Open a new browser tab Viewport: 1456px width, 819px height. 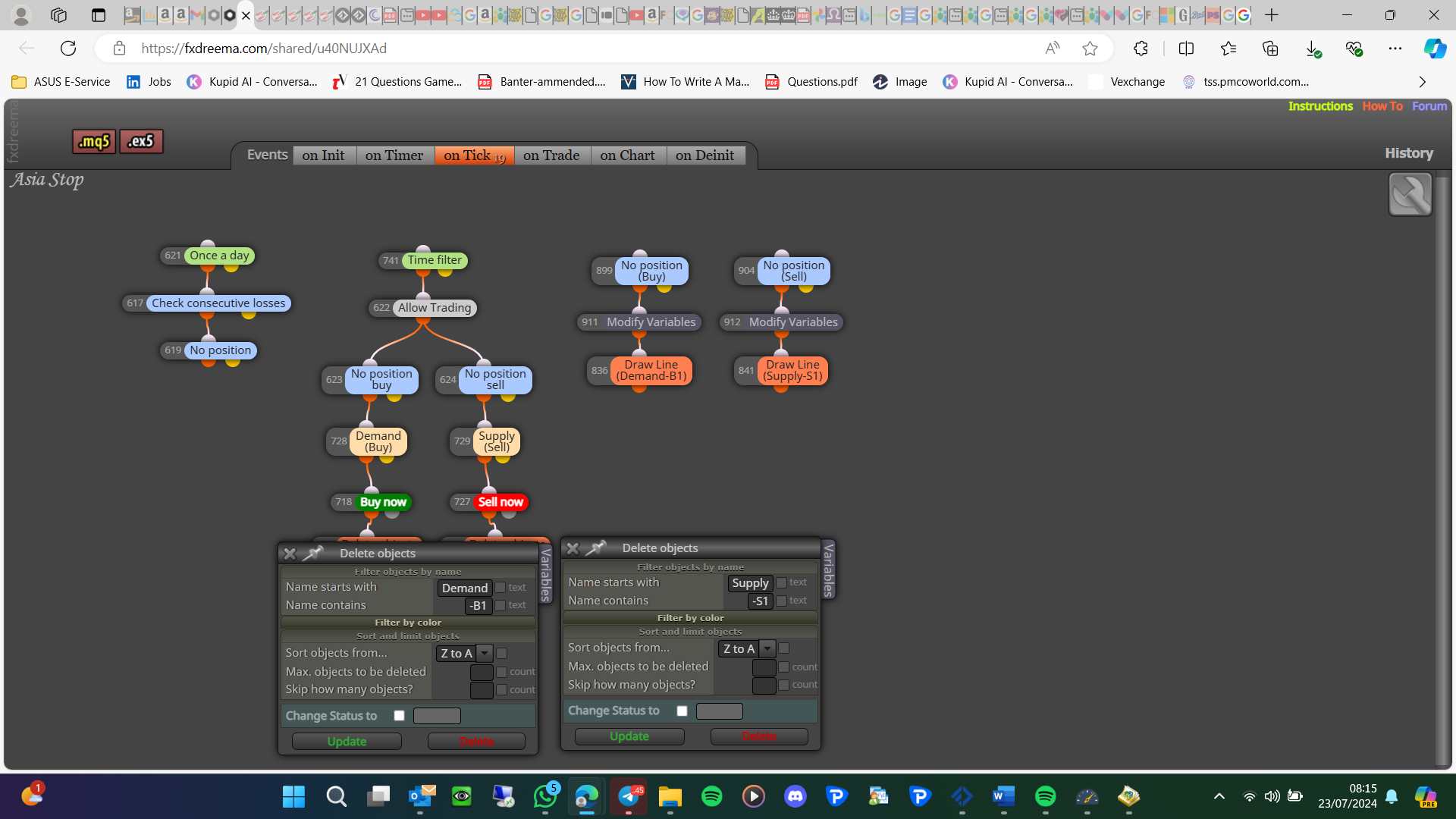1272,15
